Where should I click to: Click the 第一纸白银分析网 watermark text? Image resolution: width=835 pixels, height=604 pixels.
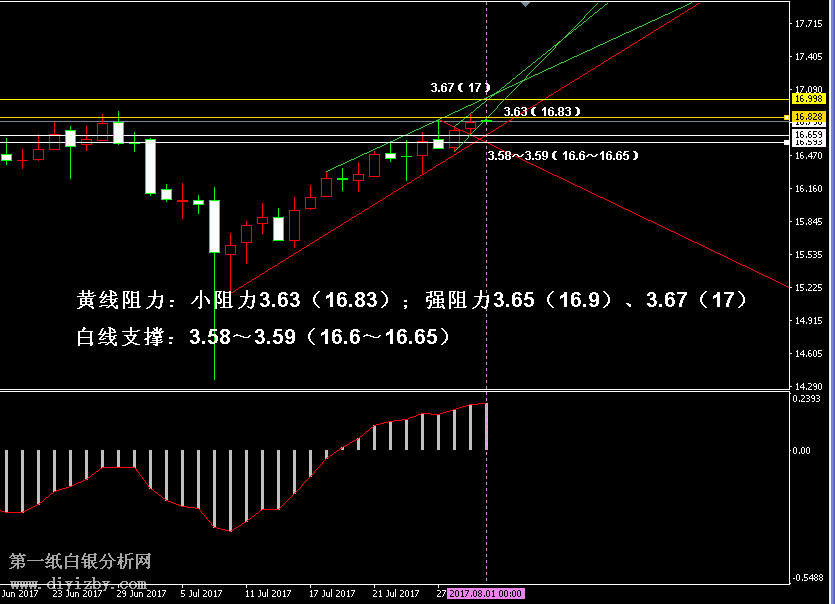(x=80, y=563)
